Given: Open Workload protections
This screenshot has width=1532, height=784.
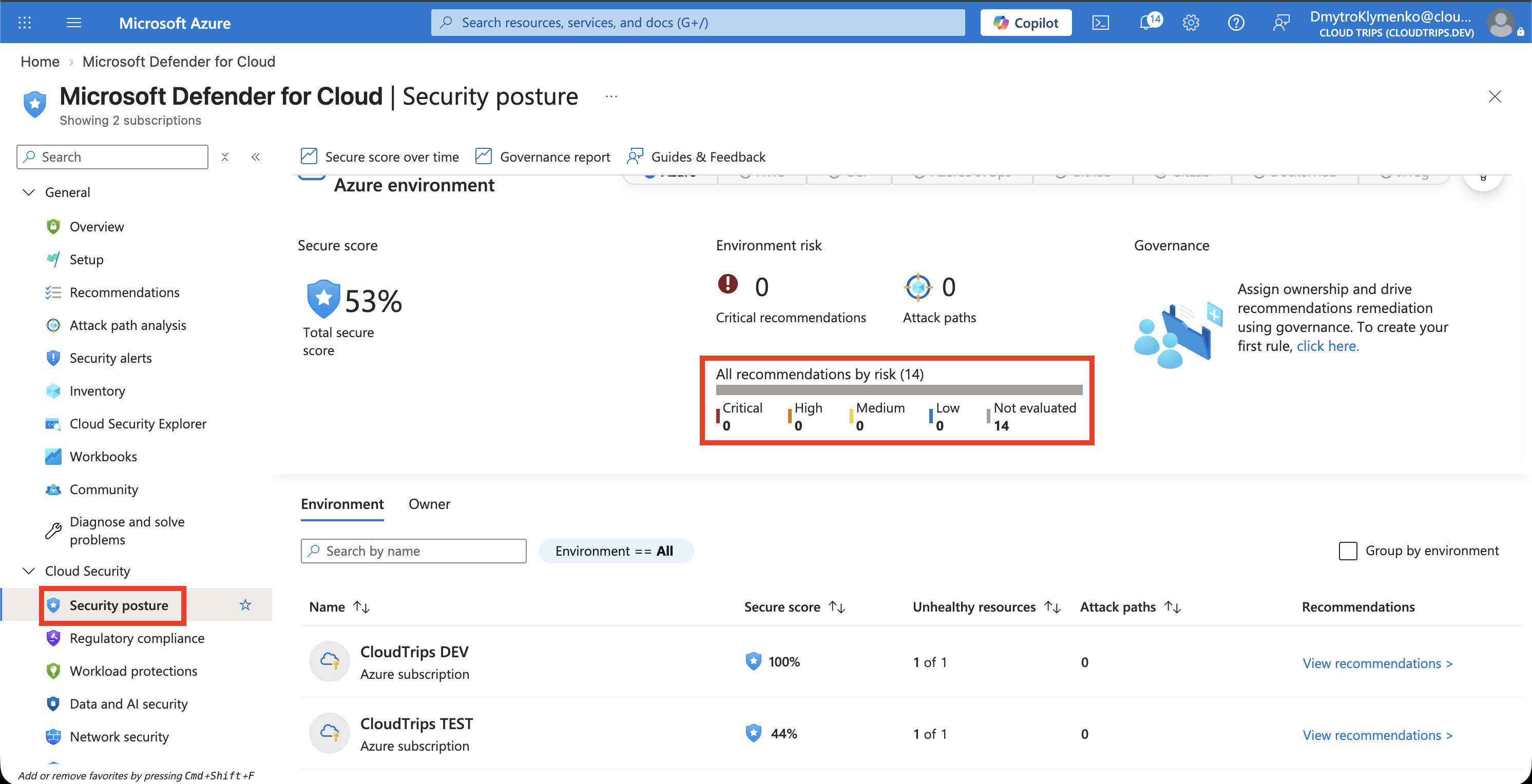Looking at the screenshot, I should 133,671.
